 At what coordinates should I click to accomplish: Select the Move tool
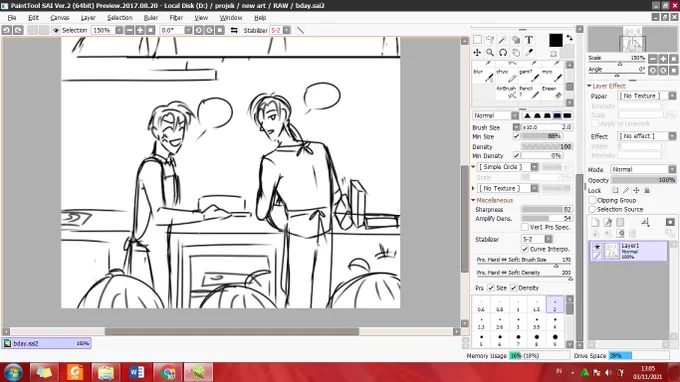click(477, 53)
